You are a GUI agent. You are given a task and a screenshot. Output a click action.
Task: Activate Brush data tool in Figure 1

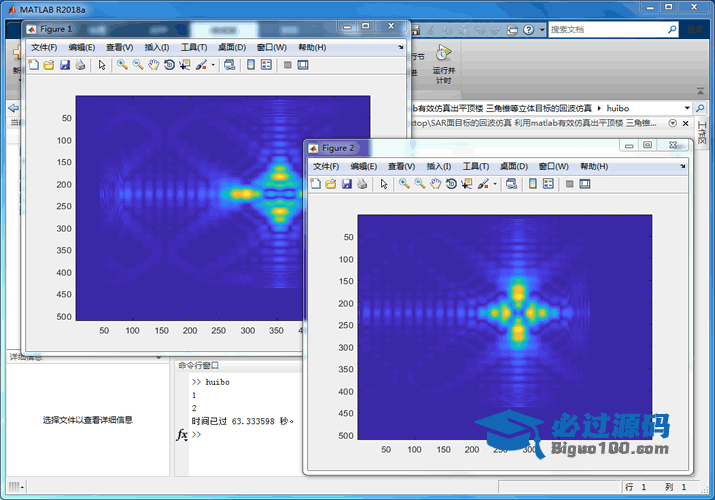(x=201, y=65)
